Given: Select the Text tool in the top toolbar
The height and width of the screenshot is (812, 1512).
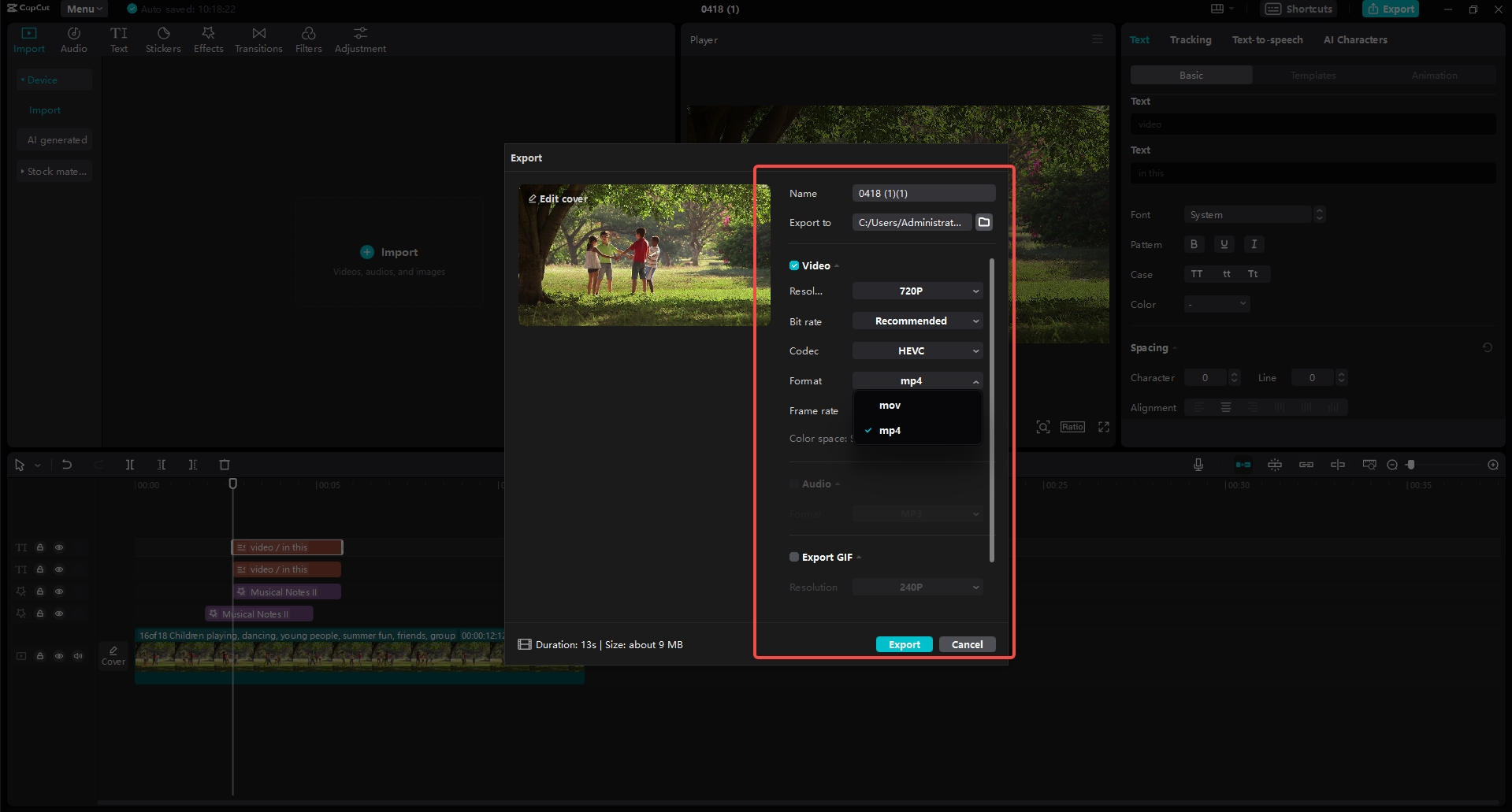Looking at the screenshot, I should pos(119,39).
